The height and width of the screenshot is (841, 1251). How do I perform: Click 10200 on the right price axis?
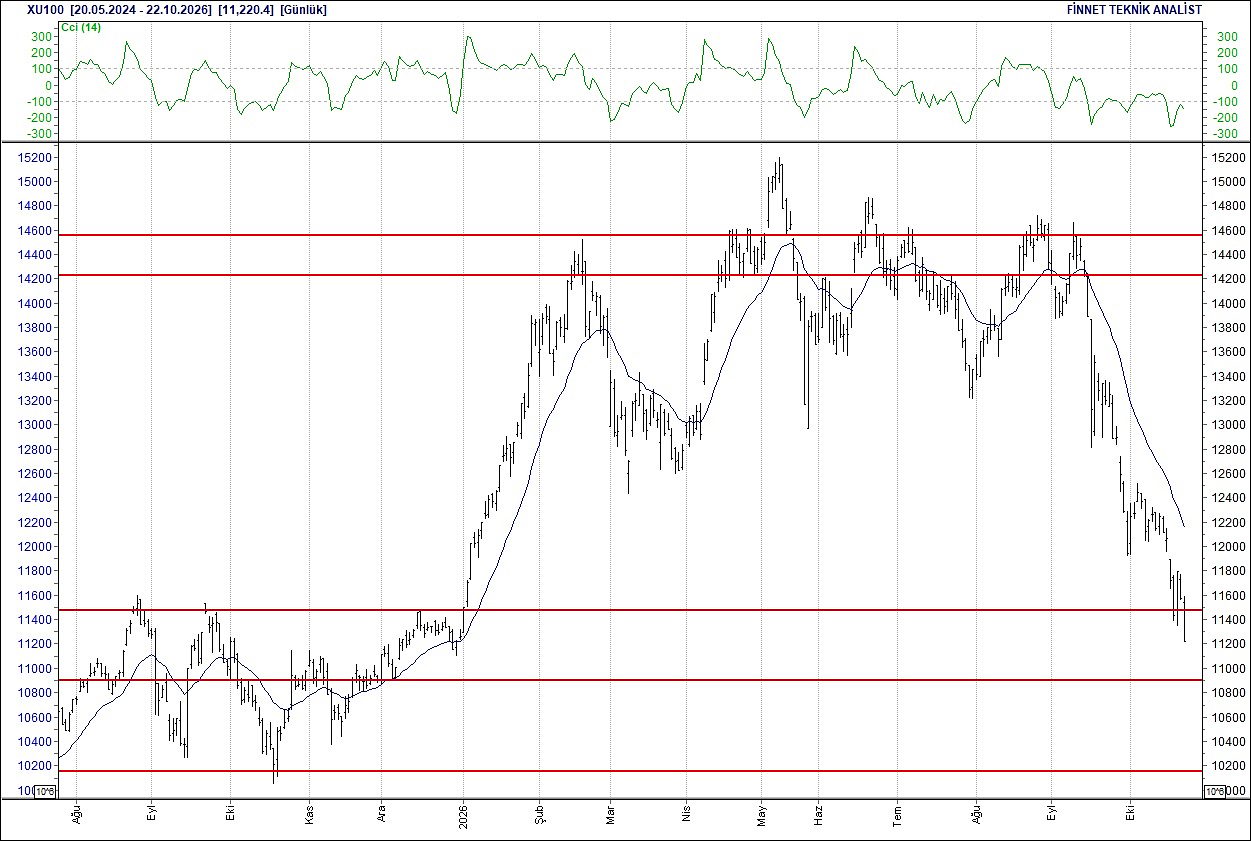1227,766
